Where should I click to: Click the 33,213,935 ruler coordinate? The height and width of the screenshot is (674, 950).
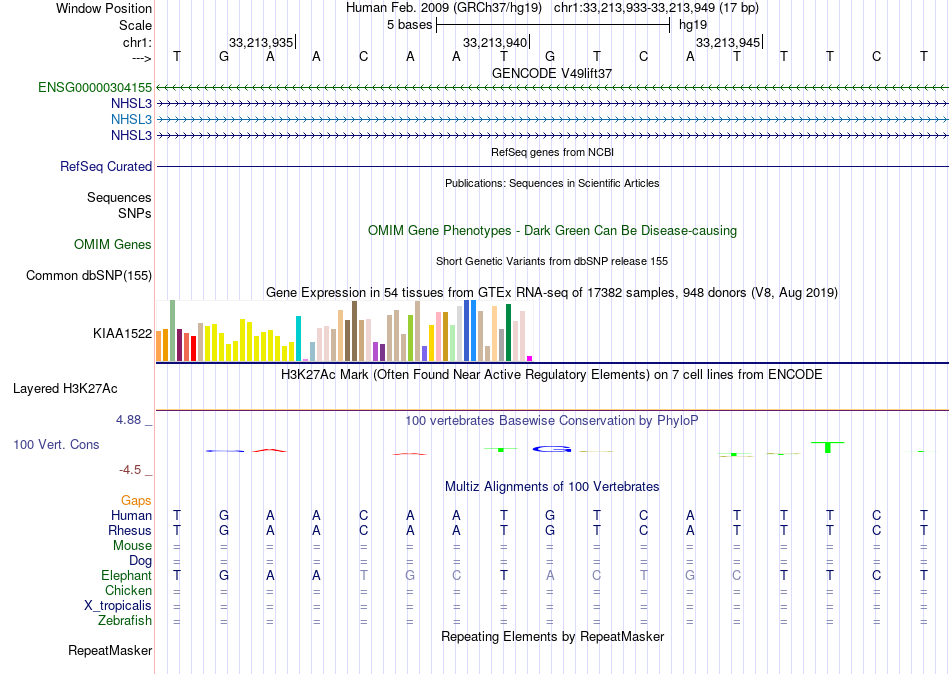pyautogui.click(x=261, y=42)
